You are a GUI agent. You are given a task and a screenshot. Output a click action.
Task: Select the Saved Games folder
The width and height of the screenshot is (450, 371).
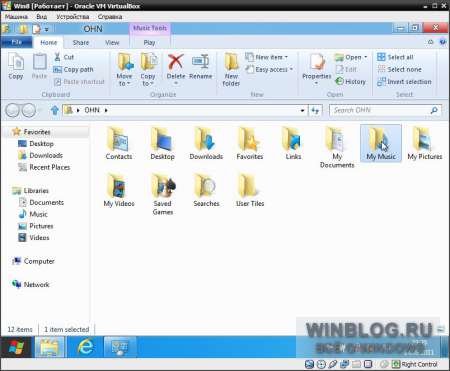click(x=162, y=194)
